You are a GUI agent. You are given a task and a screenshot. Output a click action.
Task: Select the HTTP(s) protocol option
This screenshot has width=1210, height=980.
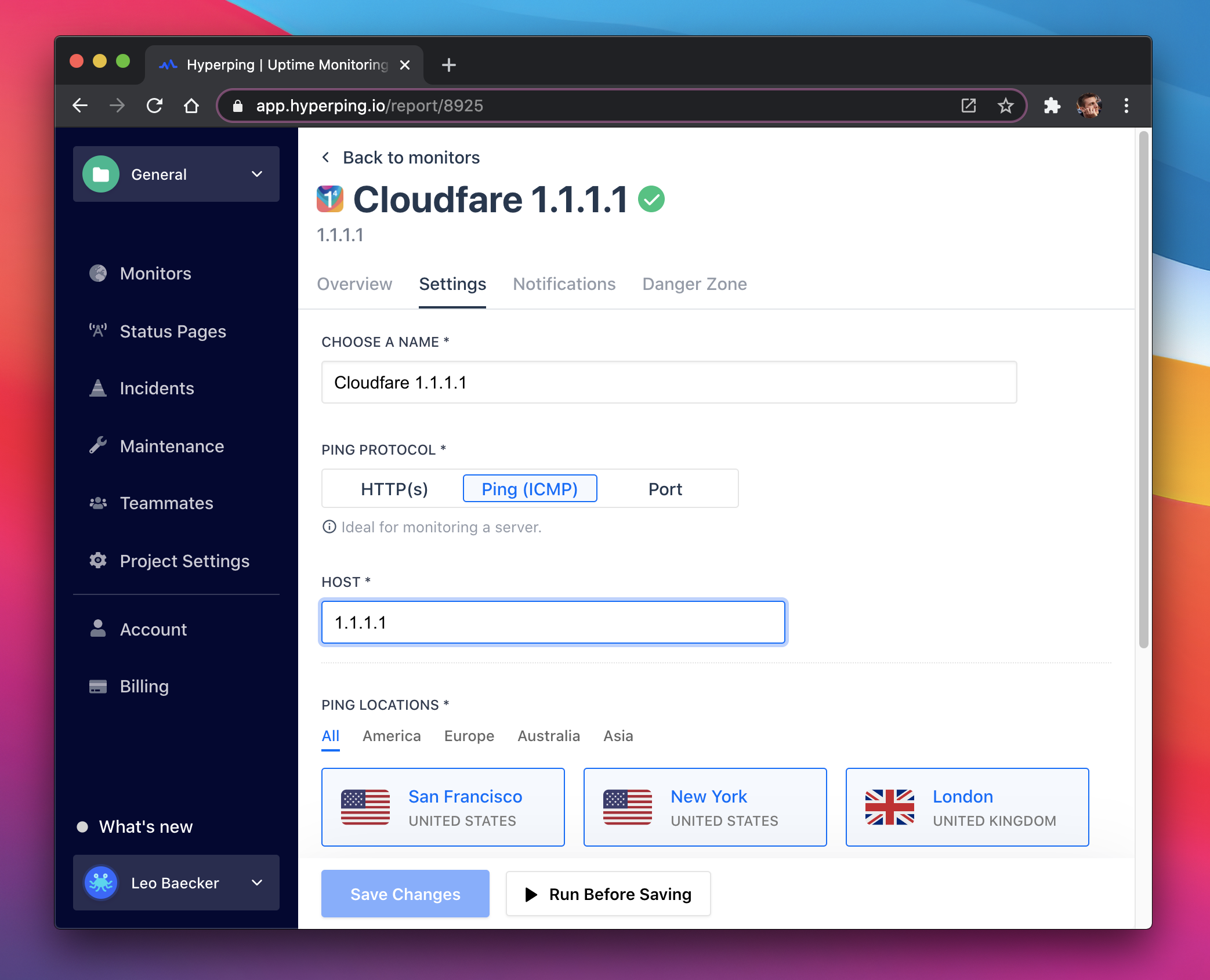[393, 489]
